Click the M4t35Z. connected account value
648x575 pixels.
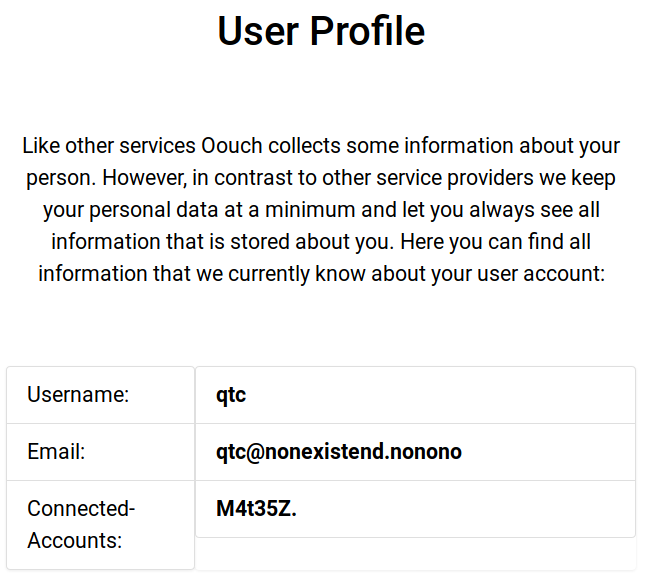(257, 509)
